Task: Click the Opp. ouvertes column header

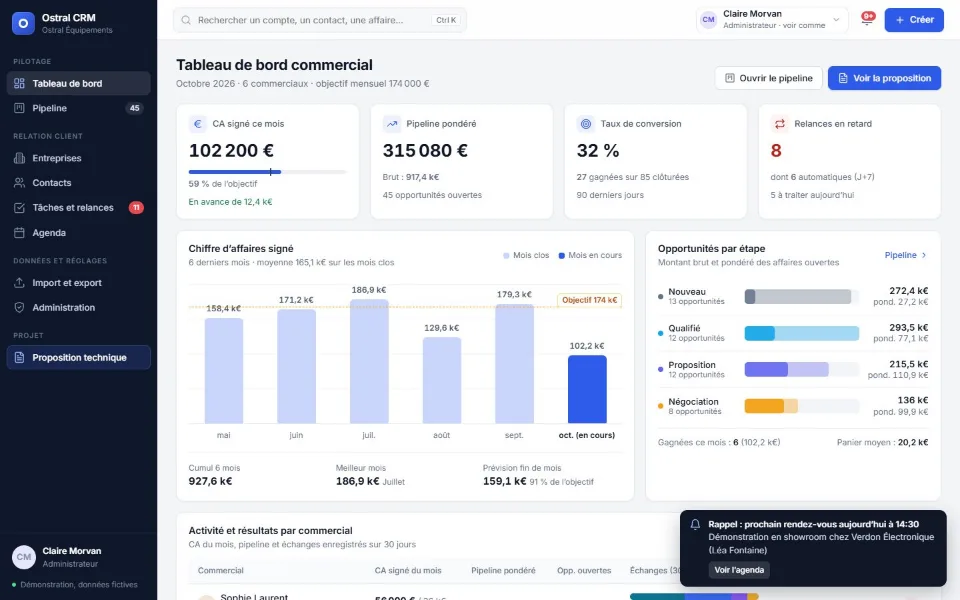Action: [x=584, y=571]
